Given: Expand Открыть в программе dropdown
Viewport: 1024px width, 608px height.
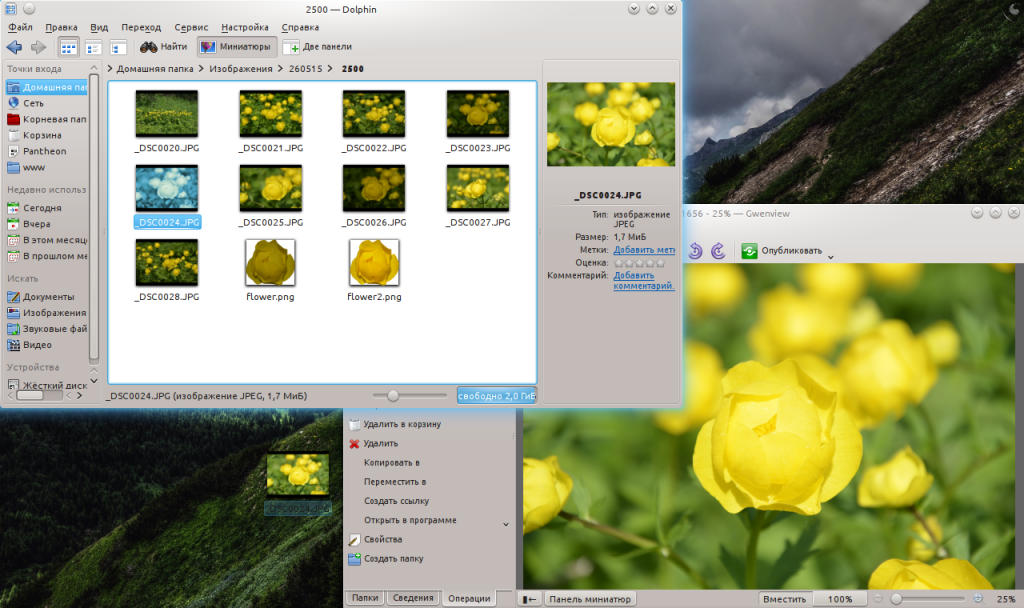Looking at the screenshot, I should point(505,524).
